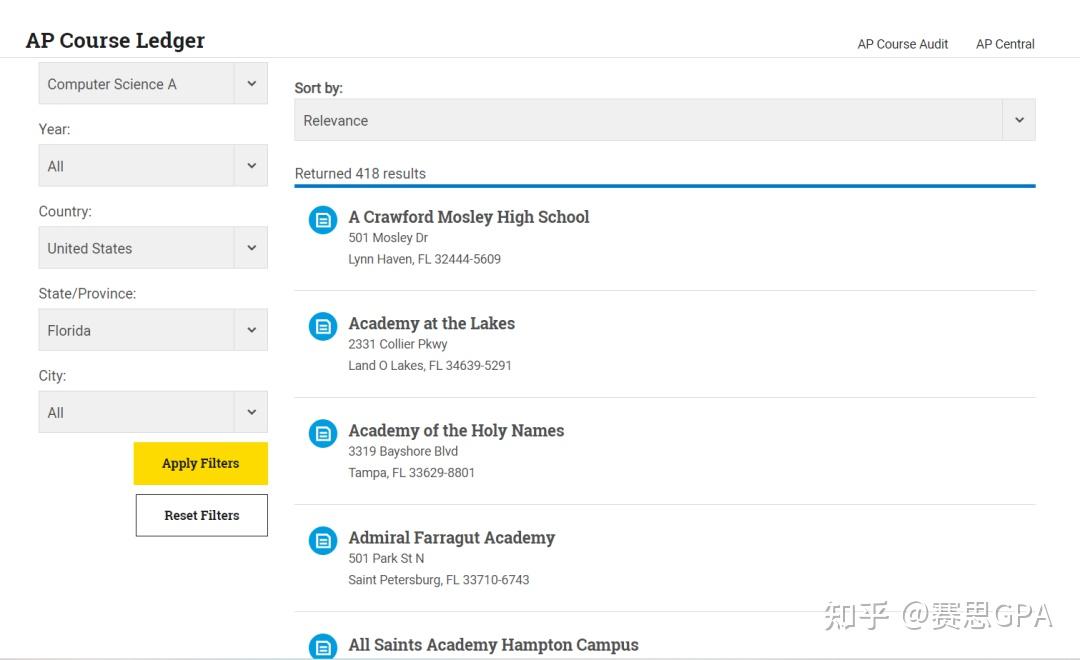The width and height of the screenshot is (1080, 660).
Task: Click document icon beside Admiral Farragut Academy
Action: tap(322, 540)
